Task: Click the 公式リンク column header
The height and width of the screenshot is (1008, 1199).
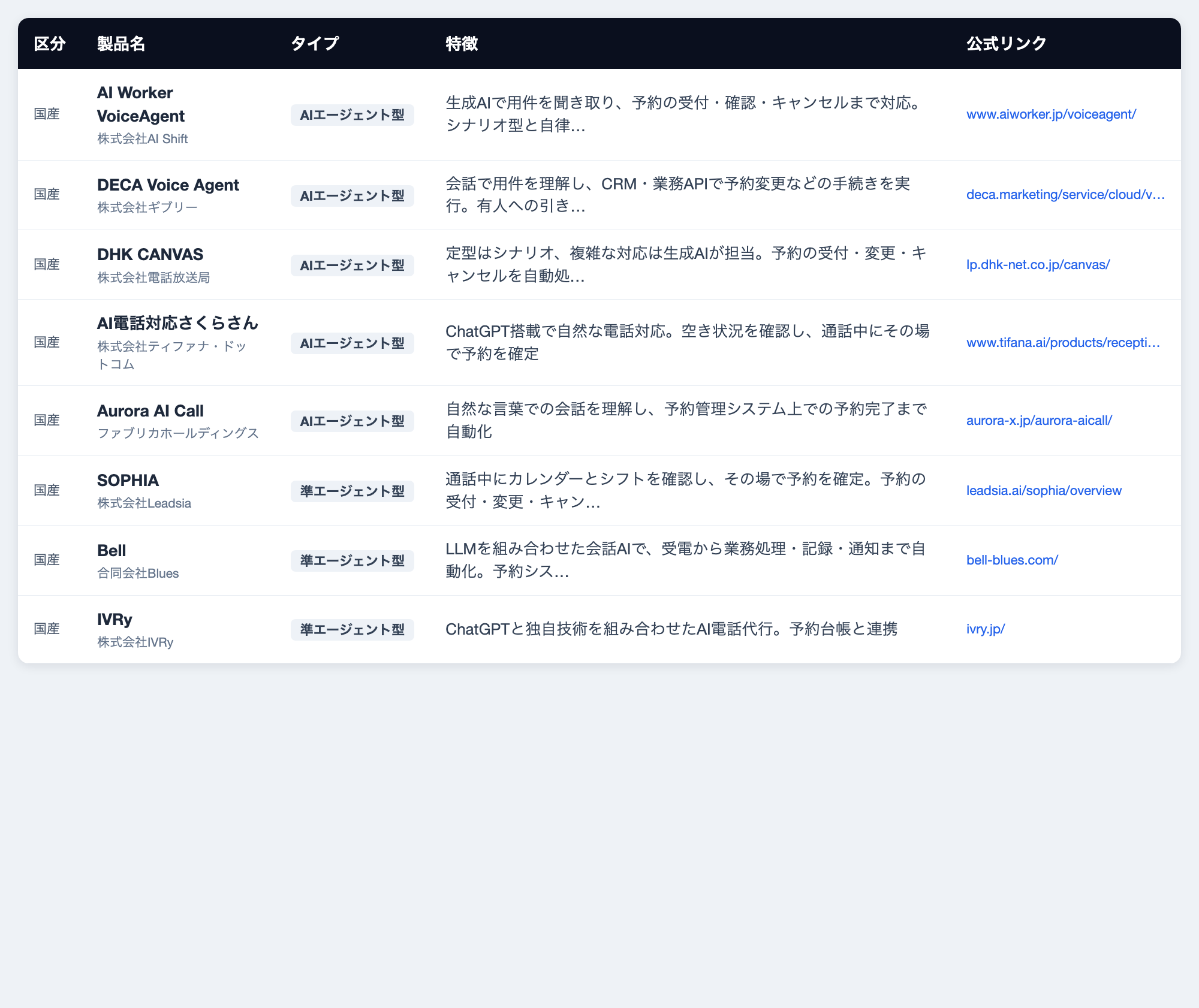Action: coord(1007,44)
